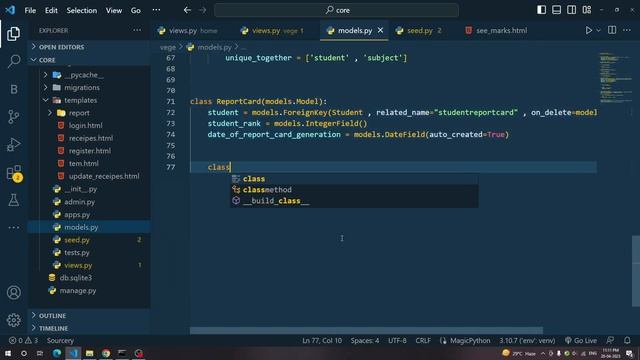
Task: Customize the editor layout
Action: [x=587, y=10]
